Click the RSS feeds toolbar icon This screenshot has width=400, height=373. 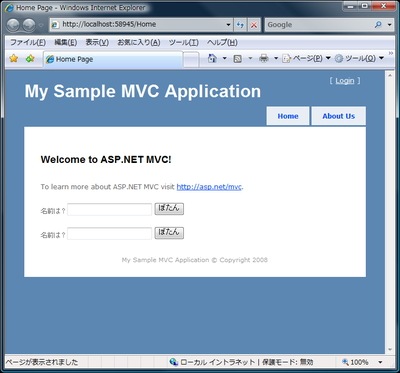coord(238,59)
